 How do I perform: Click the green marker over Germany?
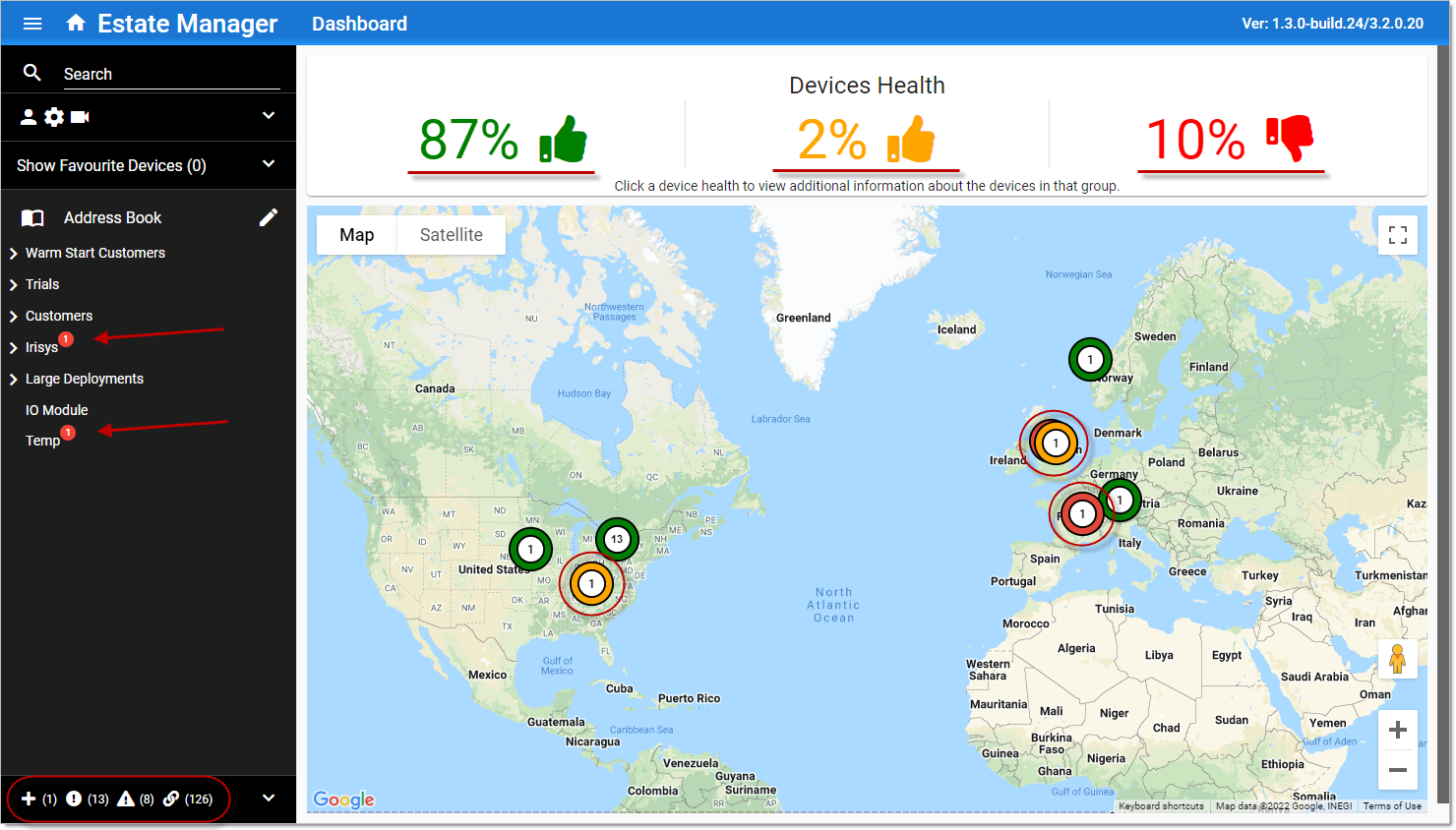tap(1120, 501)
